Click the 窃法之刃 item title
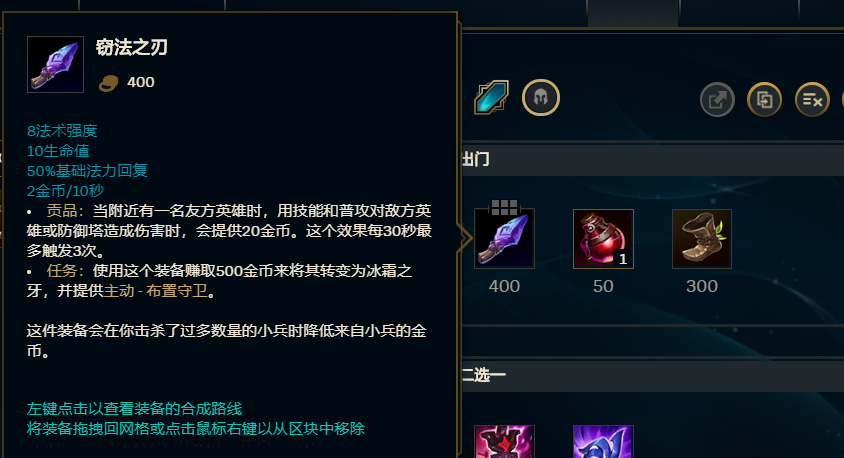The width and height of the screenshot is (844, 458). click(132, 48)
